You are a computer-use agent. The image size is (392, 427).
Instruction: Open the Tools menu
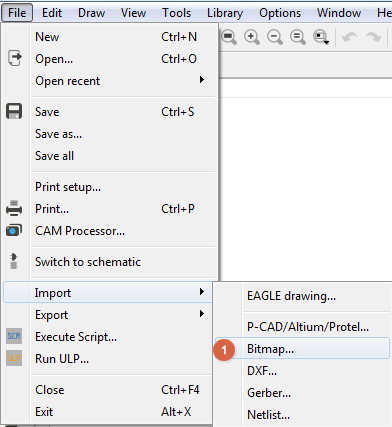177,13
